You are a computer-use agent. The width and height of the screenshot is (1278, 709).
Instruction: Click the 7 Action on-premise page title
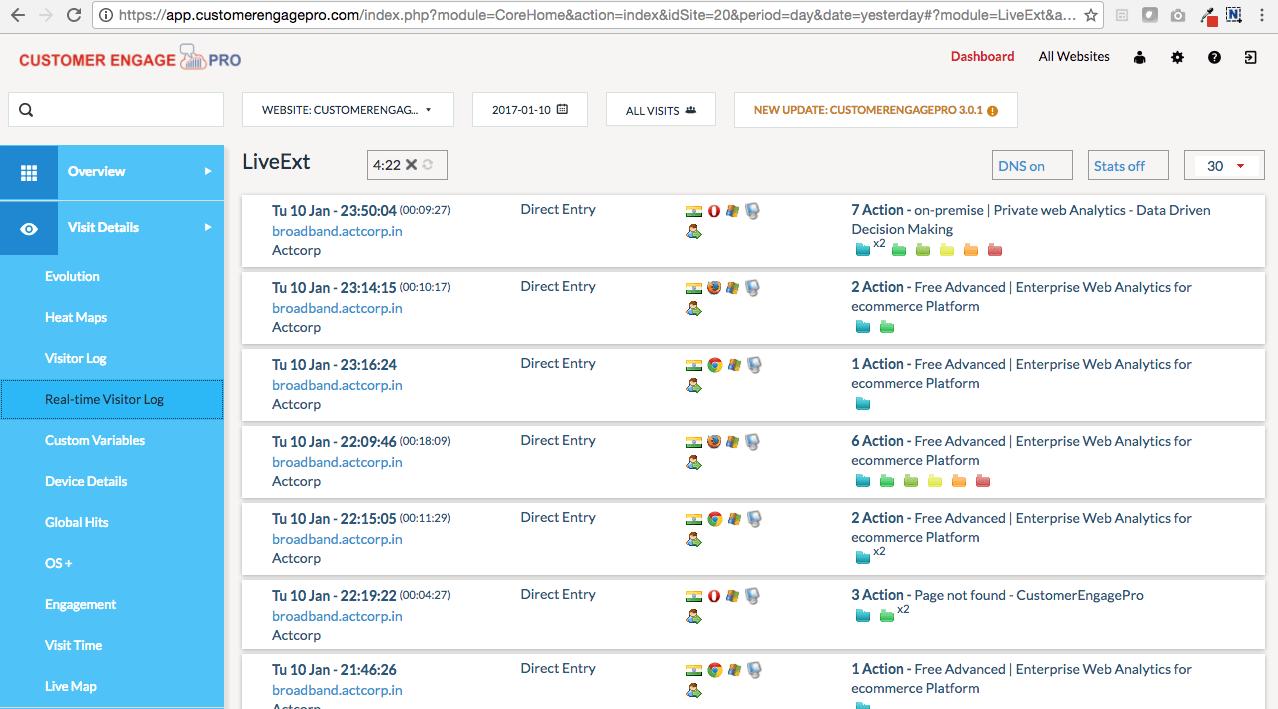point(1031,220)
